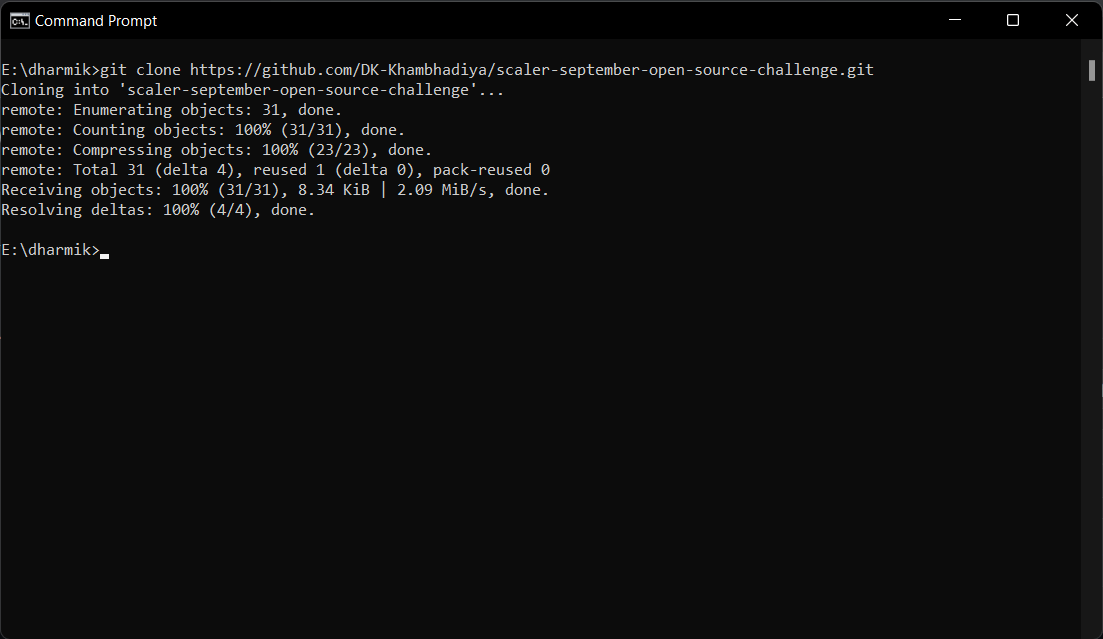Click the maximize window control
Image resolution: width=1103 pixels, height=639 pixels.
[x=1013, y=19]
